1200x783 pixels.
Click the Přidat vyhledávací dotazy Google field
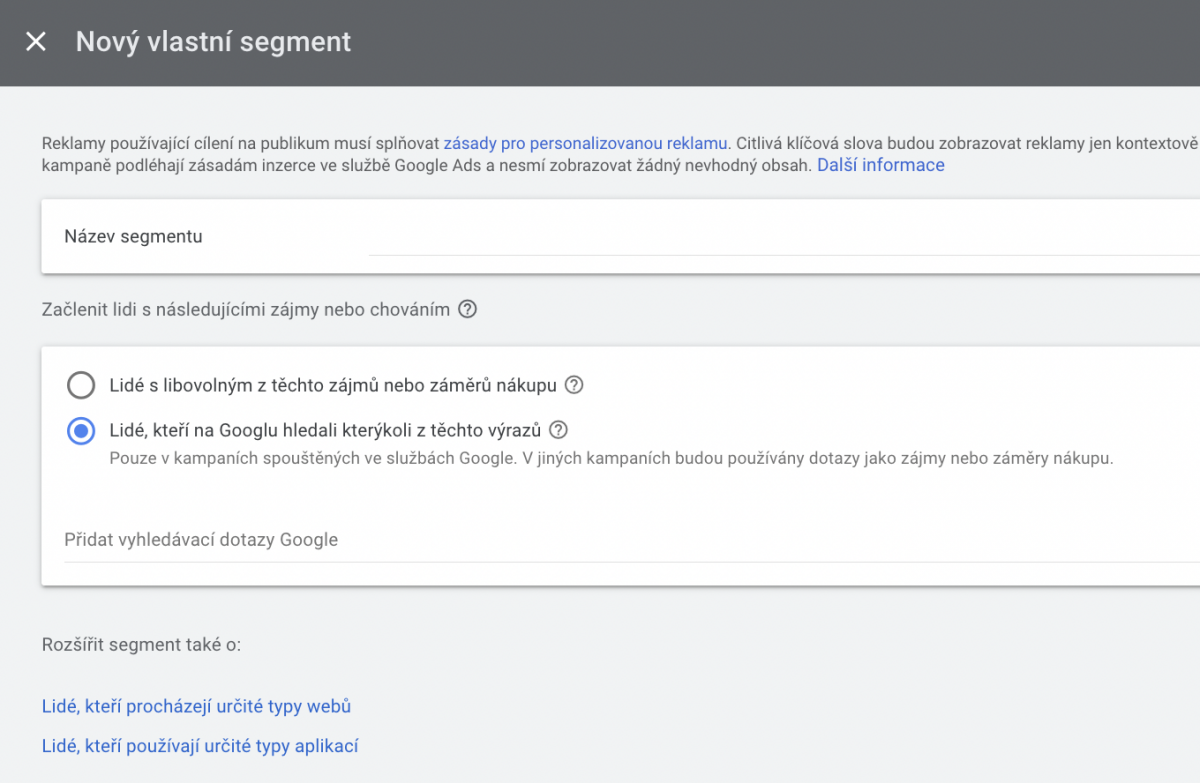click(620, 540)
